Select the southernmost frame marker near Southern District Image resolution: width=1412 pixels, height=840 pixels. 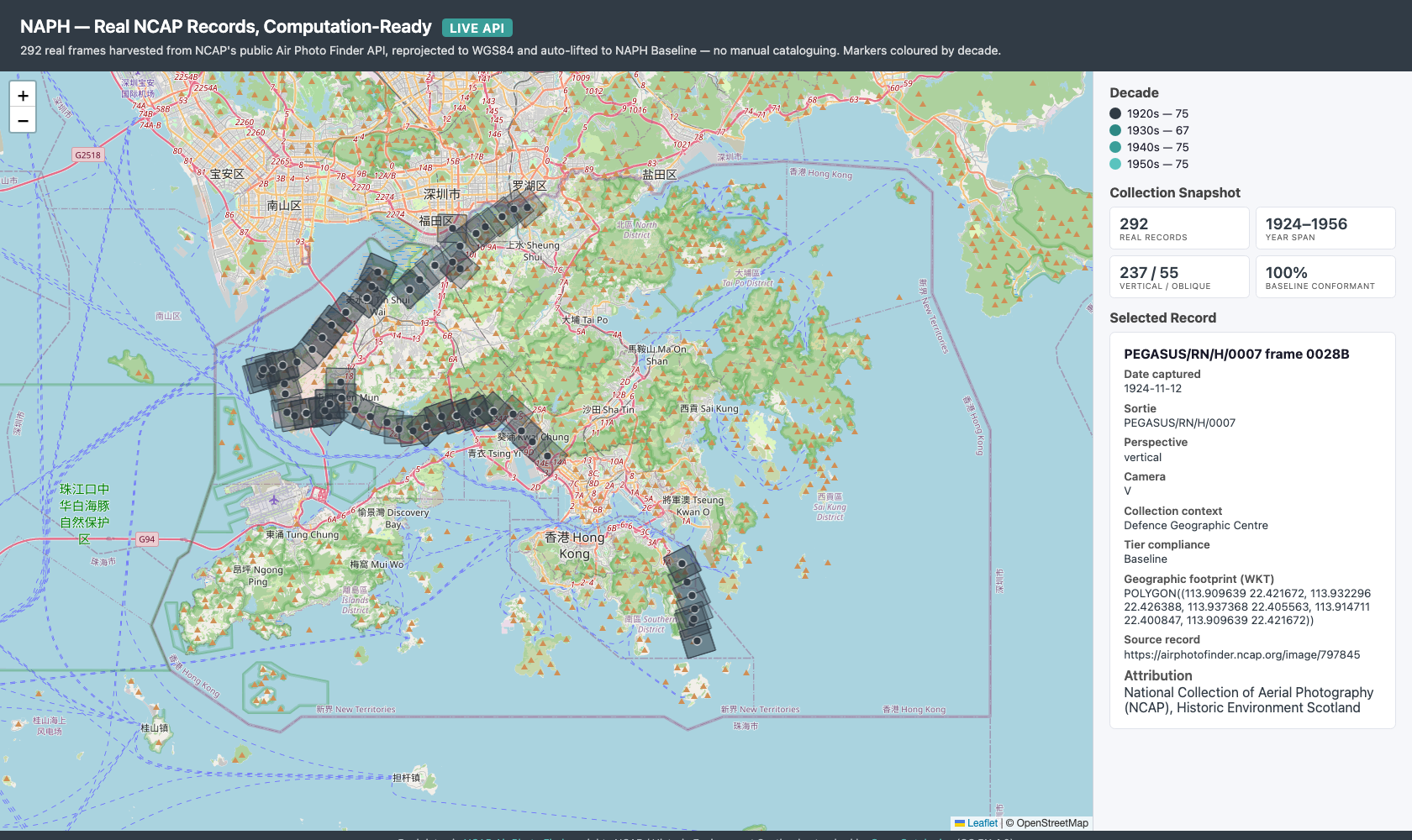click(697, 640)
